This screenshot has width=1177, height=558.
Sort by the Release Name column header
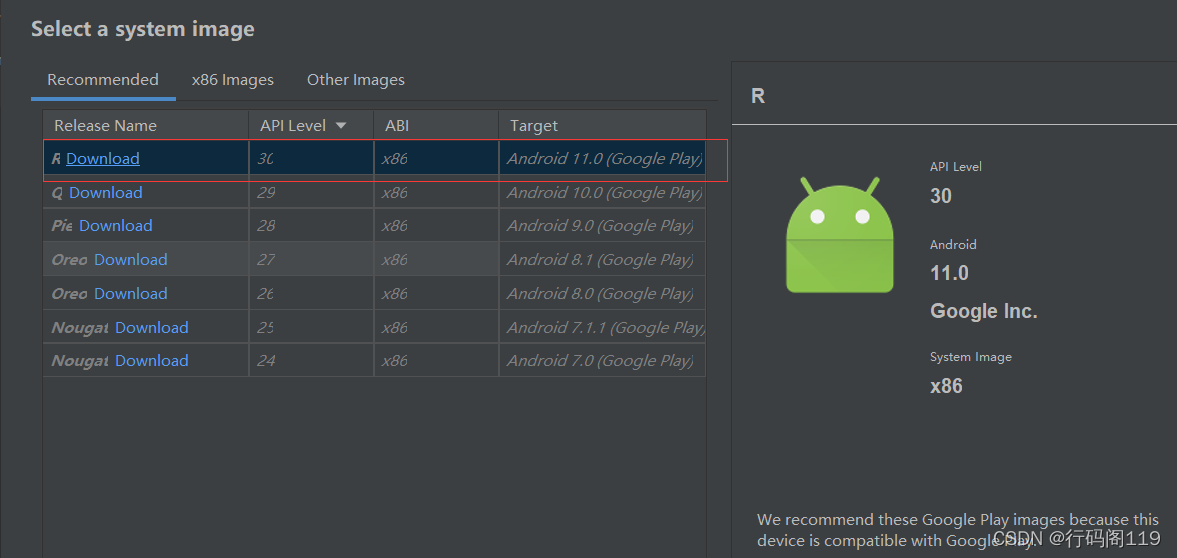click(x=146, y=125)
